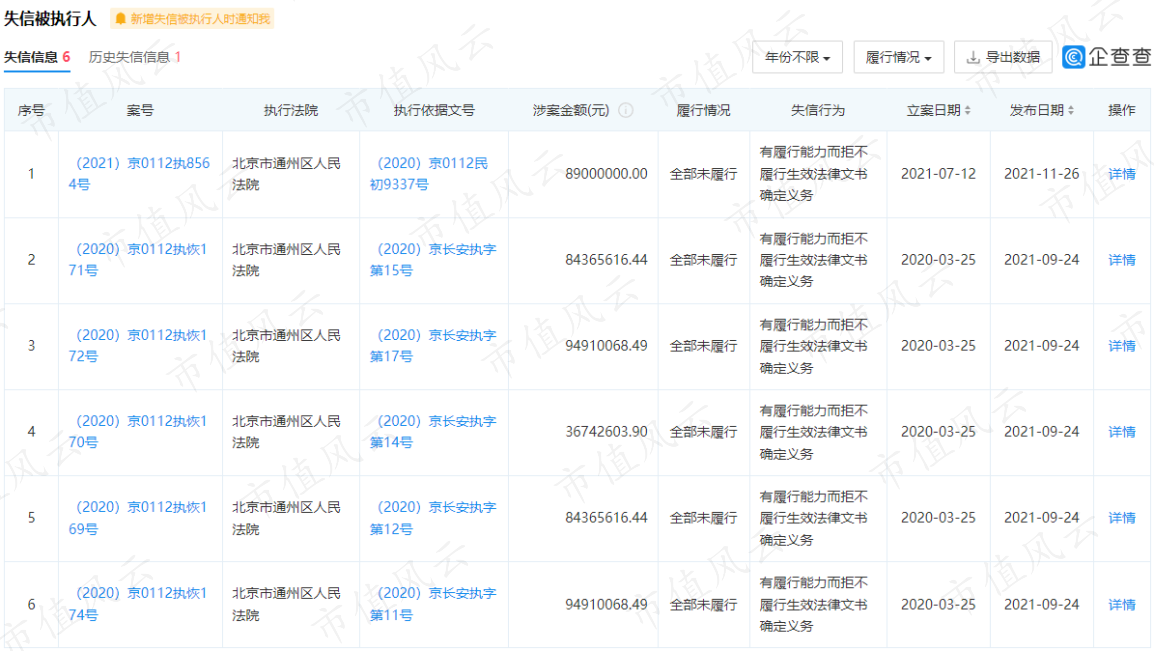The image size is (1154, 651).
Task: Open the 履行情况 filter dropdown
Action: (x=899, y=57)
